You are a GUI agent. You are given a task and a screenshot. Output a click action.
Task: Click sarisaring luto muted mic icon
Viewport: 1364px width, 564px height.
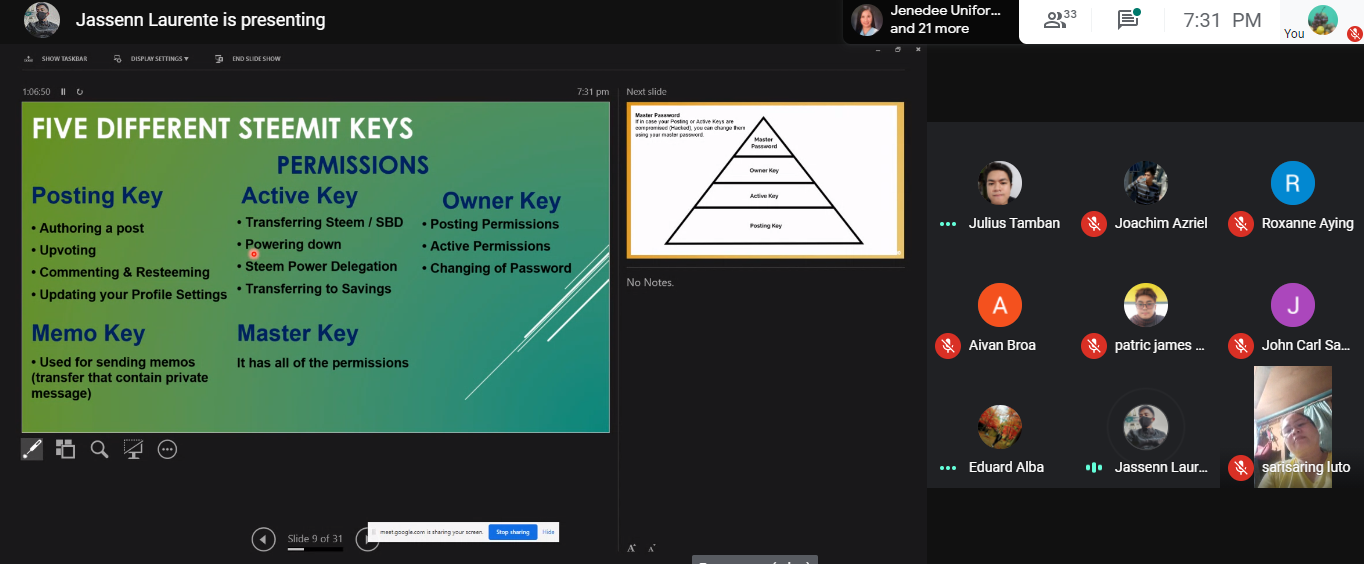point(1241,468)
